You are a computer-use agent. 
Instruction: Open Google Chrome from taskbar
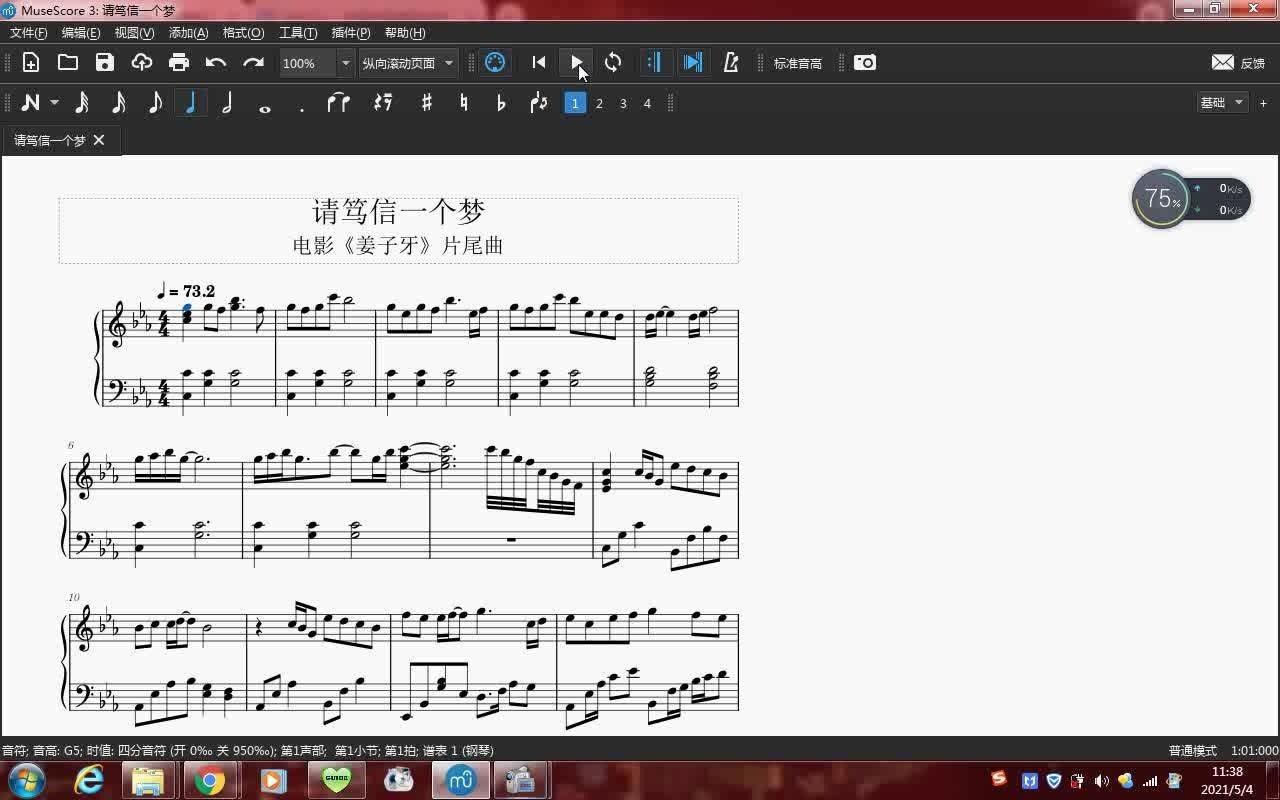coord(210,780)
